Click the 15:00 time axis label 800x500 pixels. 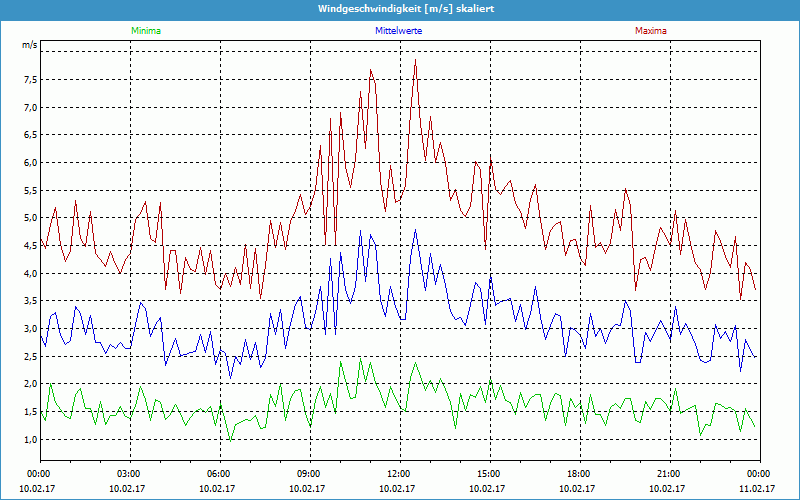[489, 474]
